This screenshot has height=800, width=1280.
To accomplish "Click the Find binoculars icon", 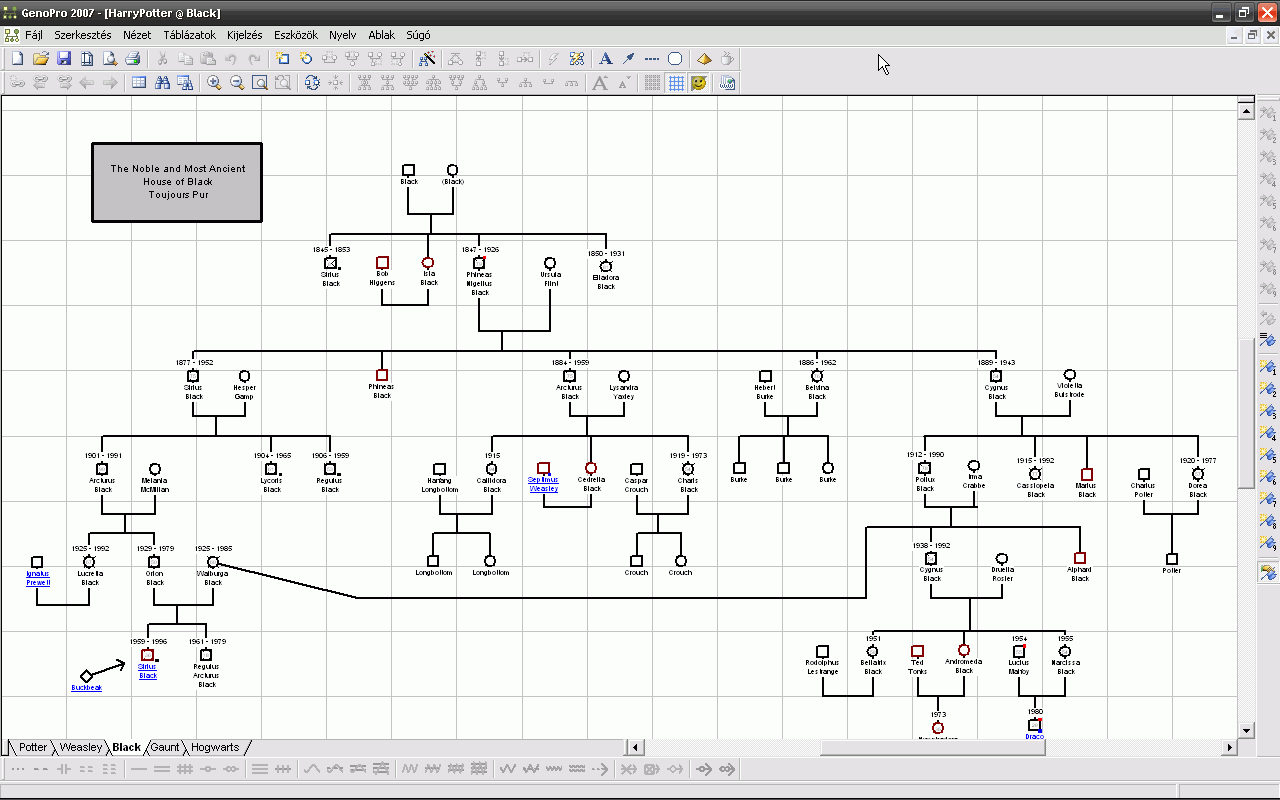I will coord(162,83).
